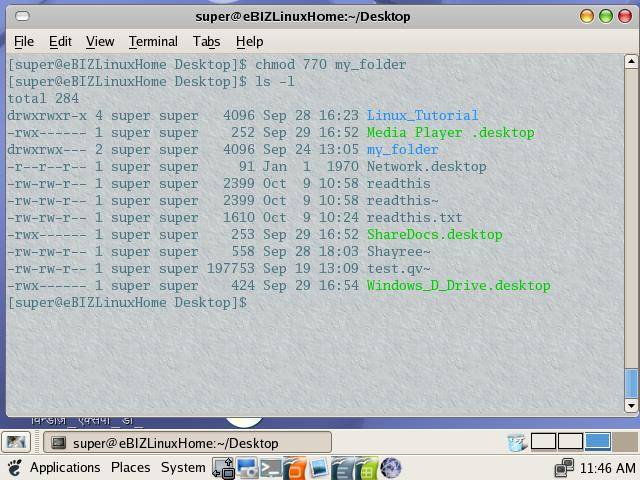This screenshot has height=480, width=640.
Task: Switch to the second workspace
Action: [x=570, y=441]
